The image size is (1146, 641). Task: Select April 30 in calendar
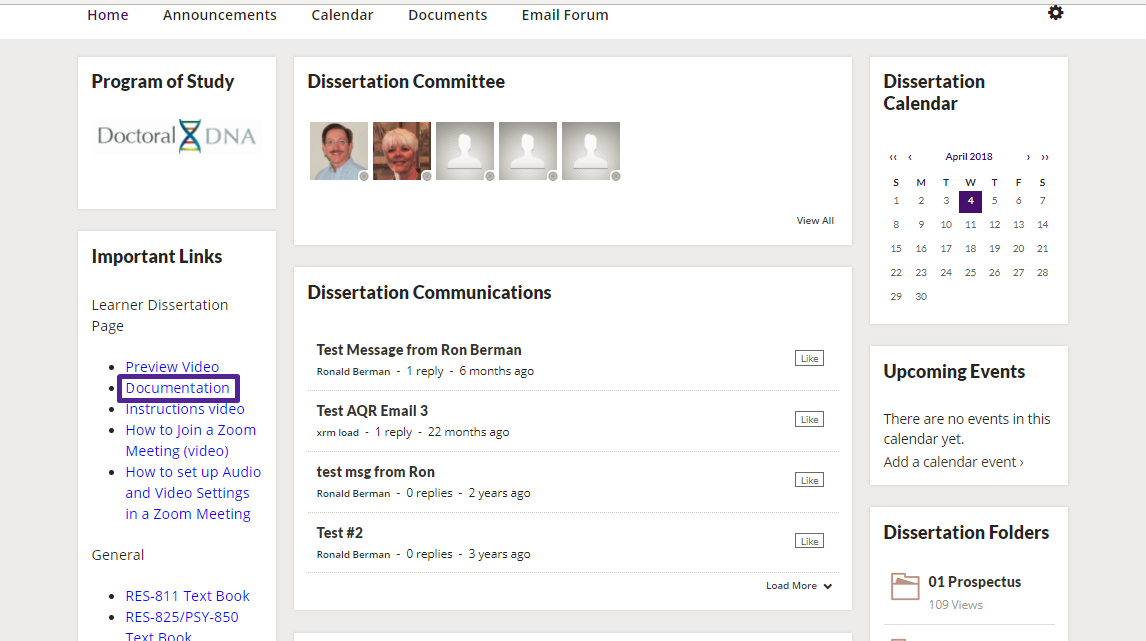[x=921, y=297]
